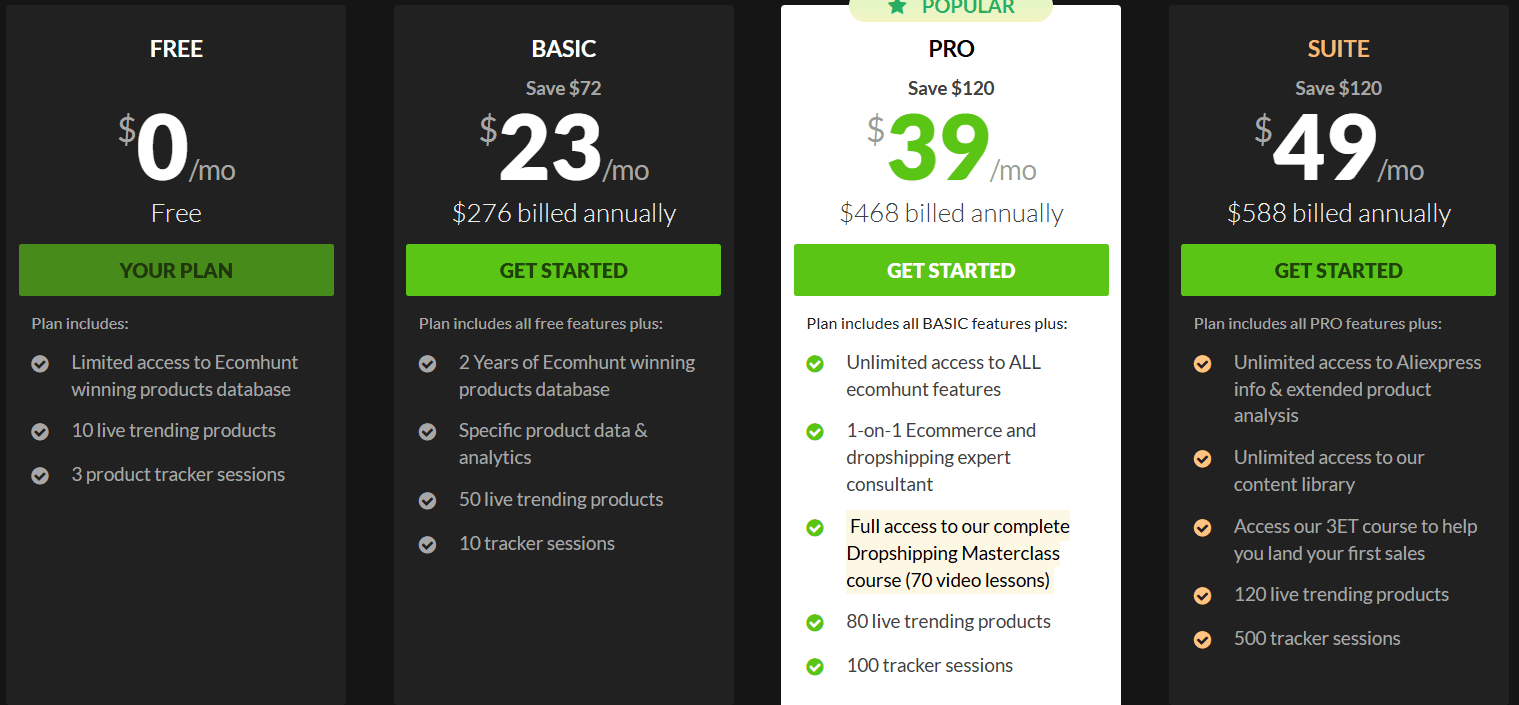
Task: Click orange checkmark beside 120 live trending products
Action: pos(1202,596)
